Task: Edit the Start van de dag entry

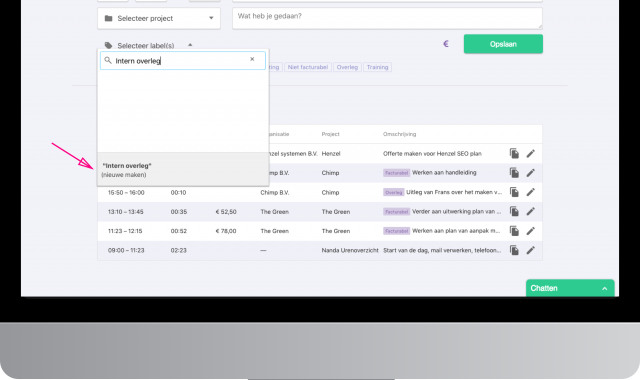Action: 530,250
